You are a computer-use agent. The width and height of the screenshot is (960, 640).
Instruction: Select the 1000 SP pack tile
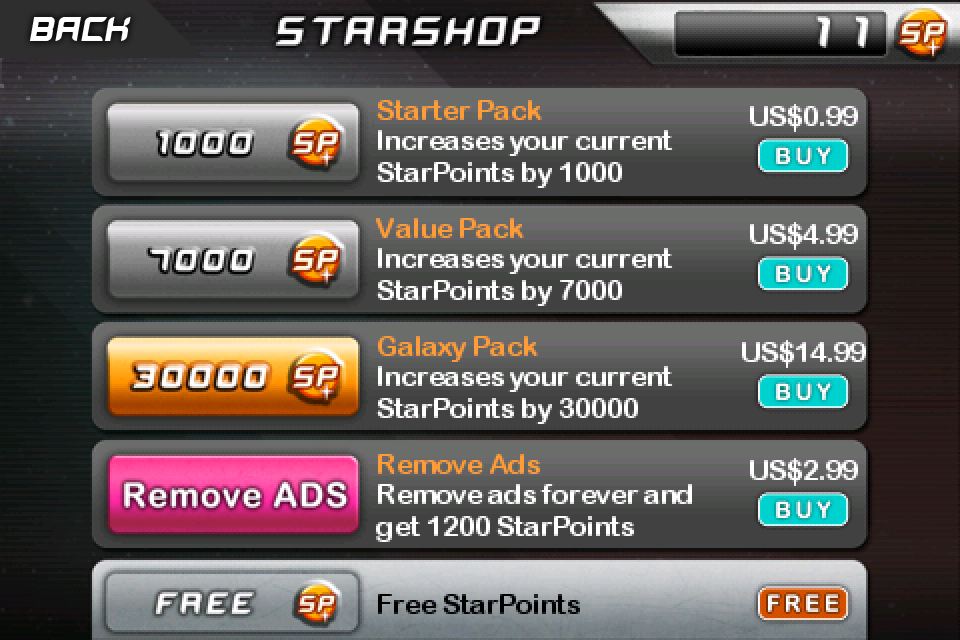click(x=233, y=142)
